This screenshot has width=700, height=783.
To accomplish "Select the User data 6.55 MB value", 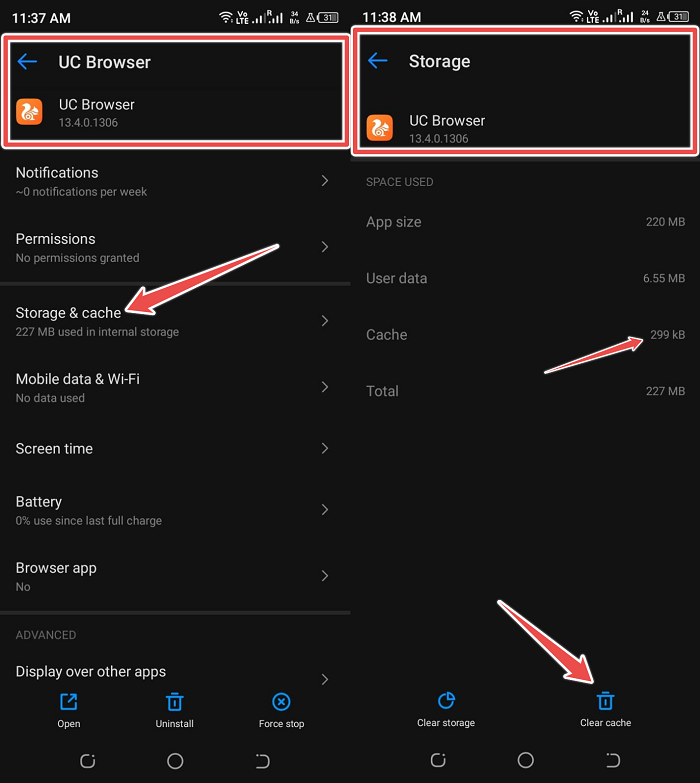I will pyautogui.click(x=664, y=278).
